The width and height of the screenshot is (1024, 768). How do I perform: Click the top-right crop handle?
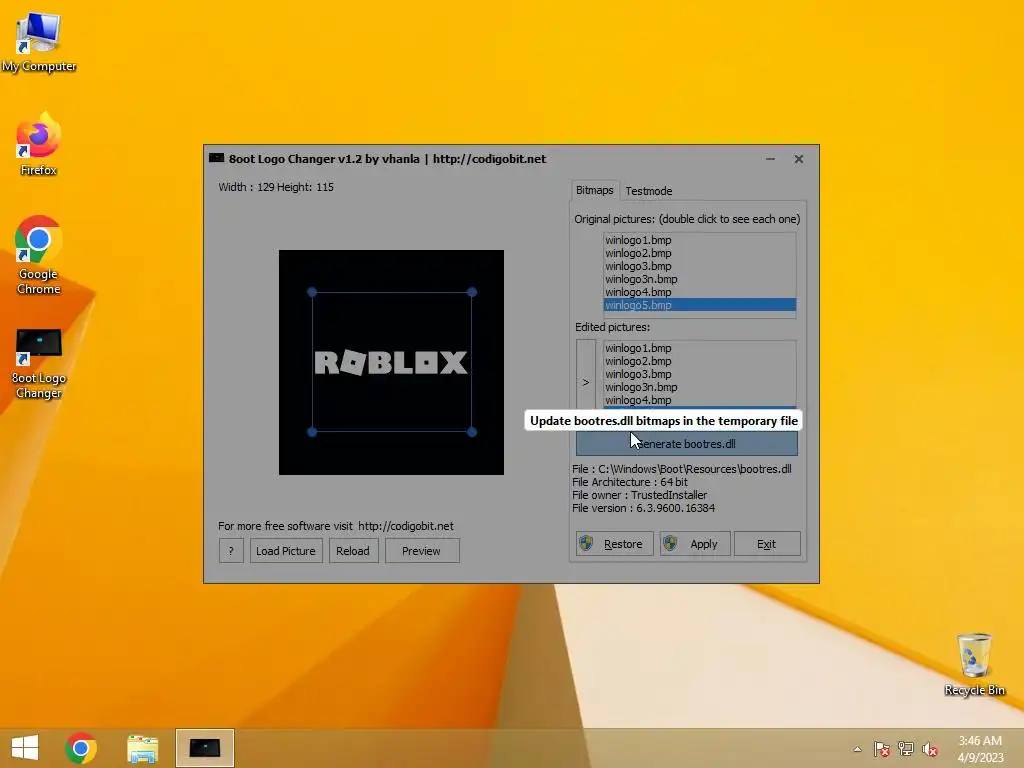472,292
